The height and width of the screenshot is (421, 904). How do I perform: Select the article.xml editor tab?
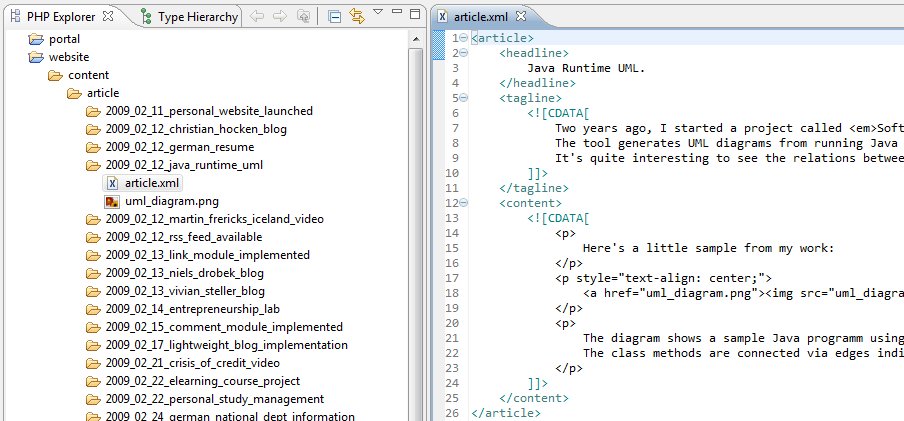pos(480,17)
